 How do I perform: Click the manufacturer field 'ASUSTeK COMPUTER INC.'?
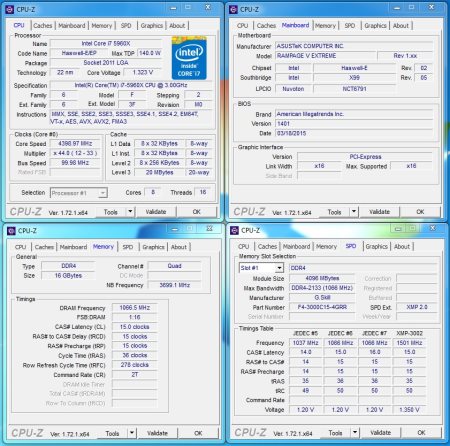[354, 46]
